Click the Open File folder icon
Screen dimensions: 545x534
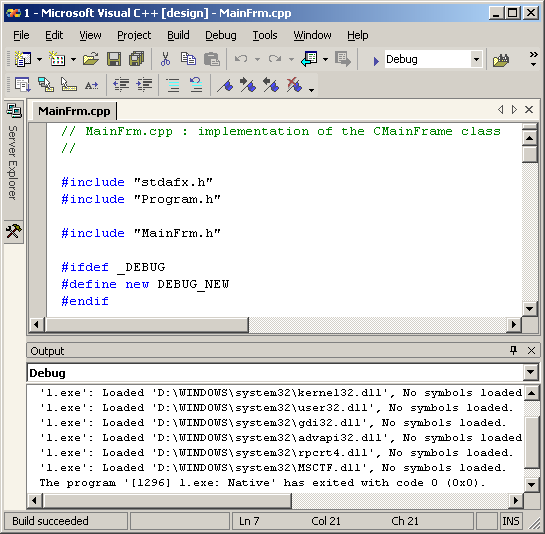tap(91, 59)
